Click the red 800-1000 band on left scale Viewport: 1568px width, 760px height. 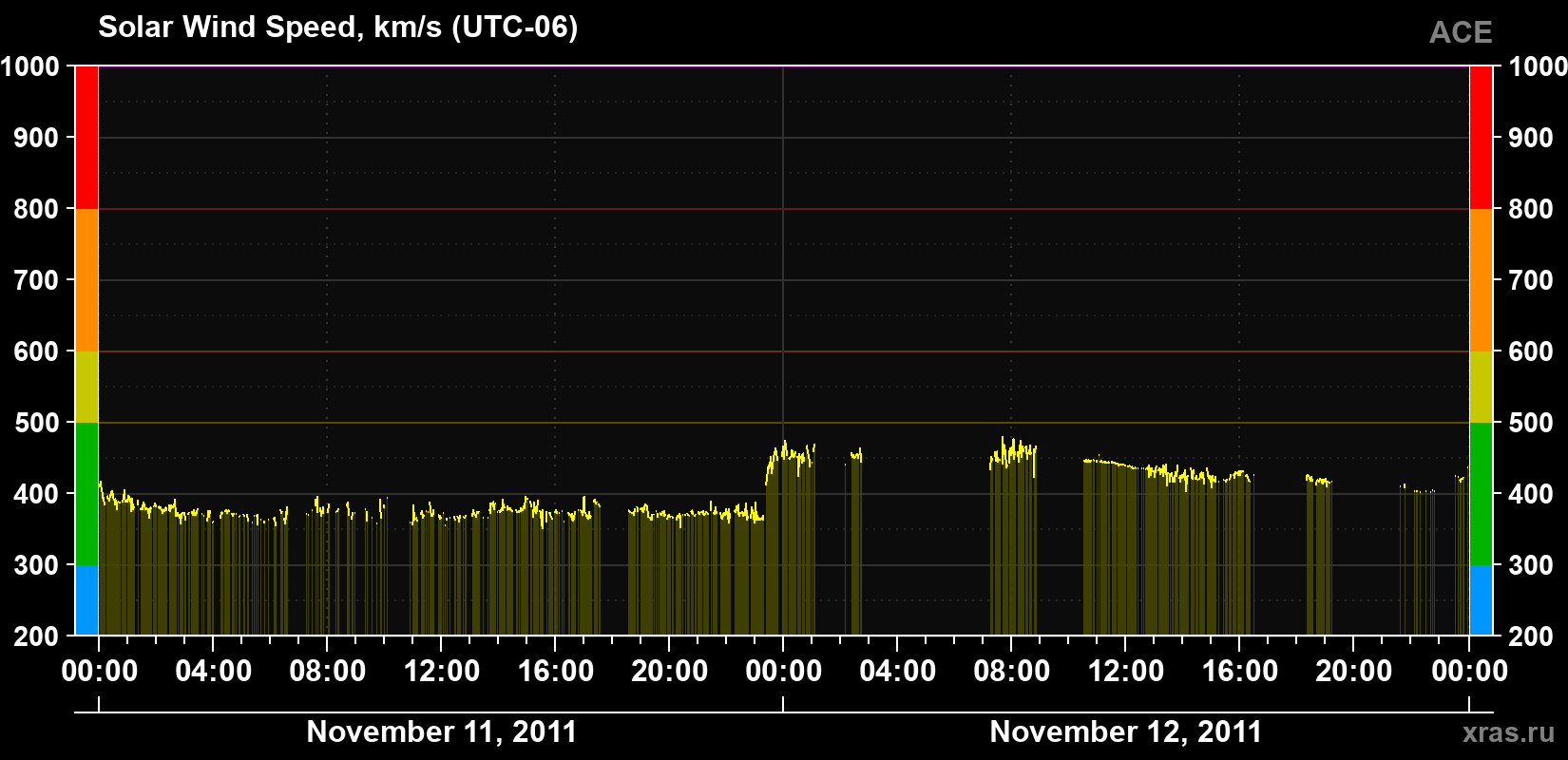coord(86,138)
